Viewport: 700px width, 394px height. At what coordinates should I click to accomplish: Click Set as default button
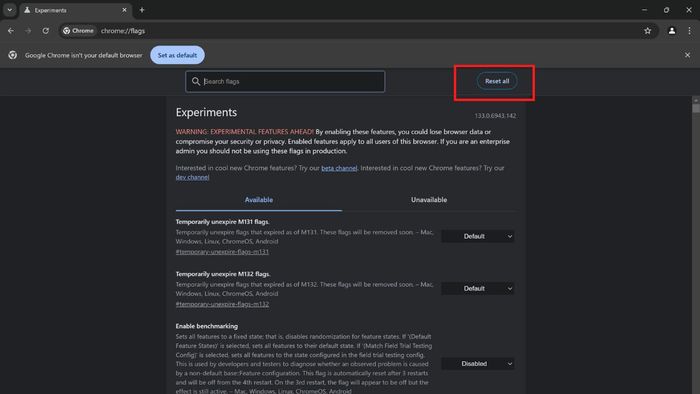(x=177, y=55)
